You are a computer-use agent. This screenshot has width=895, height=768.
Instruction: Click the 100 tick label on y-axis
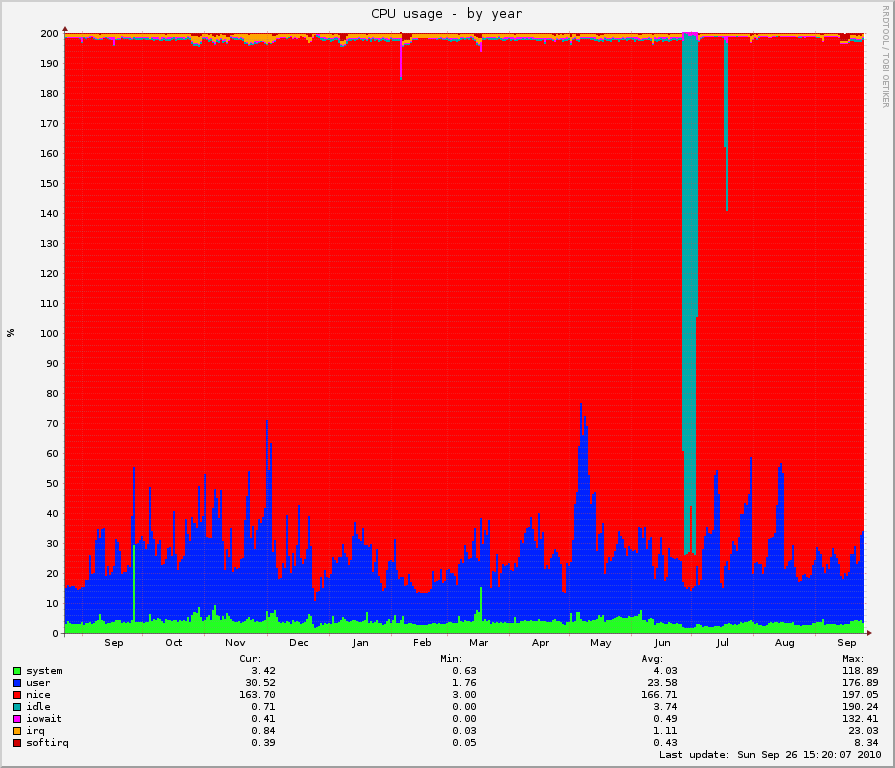click(x=48, y=334)
